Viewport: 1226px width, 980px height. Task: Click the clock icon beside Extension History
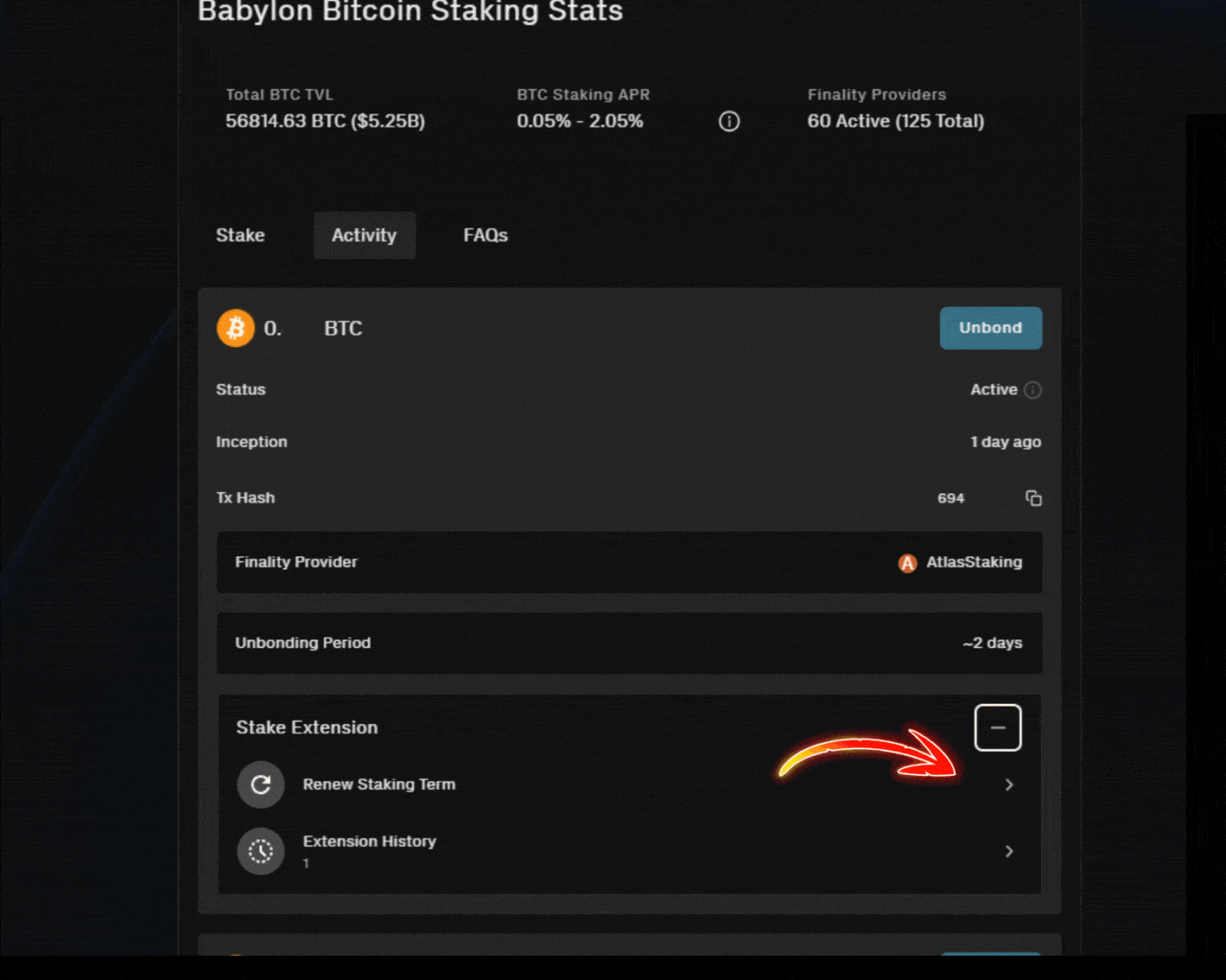point(260,851)
